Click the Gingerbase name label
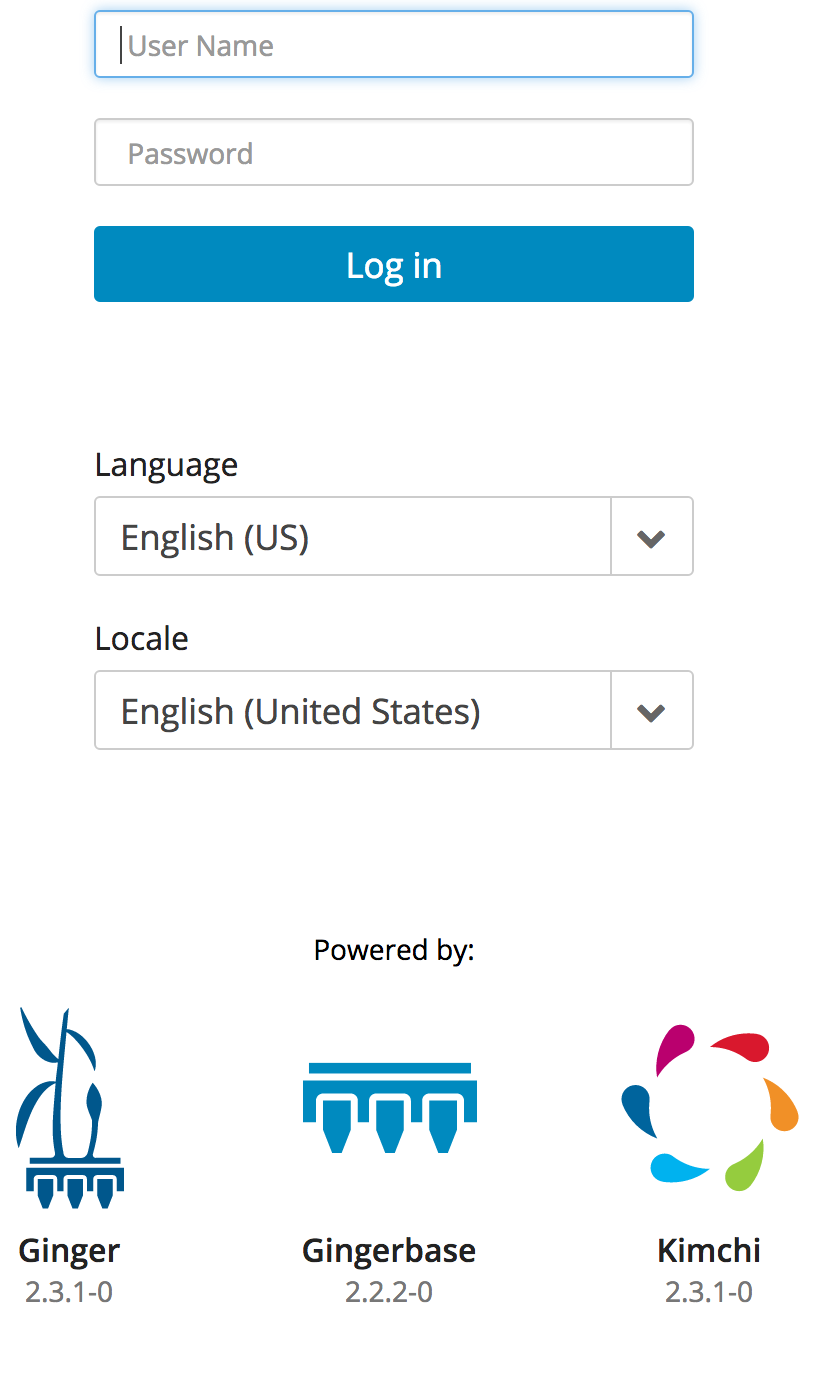836x1400 pixels. tap(389, 1251)
